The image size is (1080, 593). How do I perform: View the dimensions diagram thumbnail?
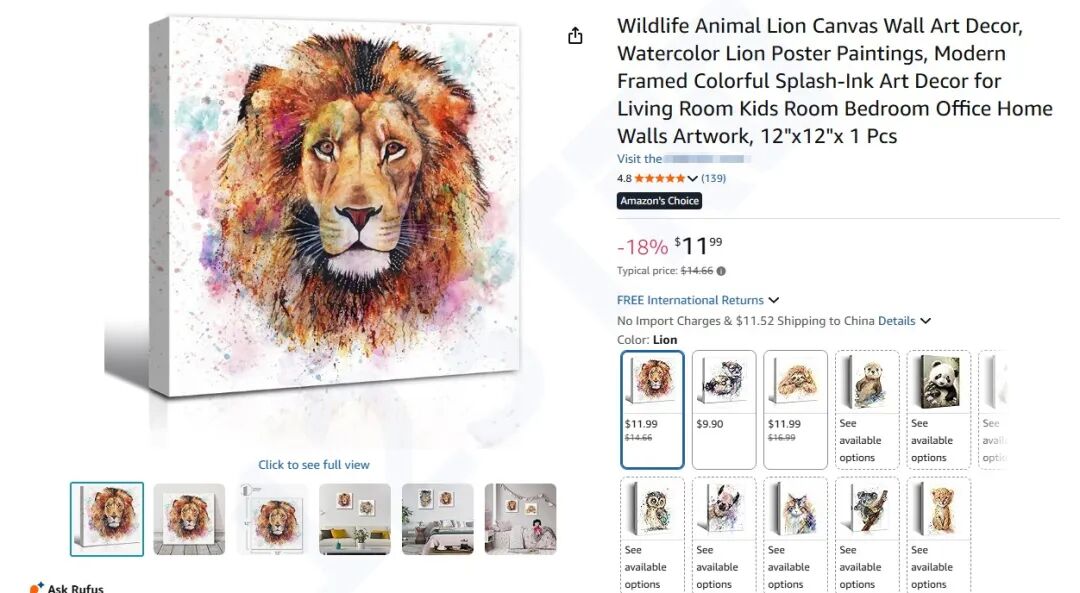point(272,519)
